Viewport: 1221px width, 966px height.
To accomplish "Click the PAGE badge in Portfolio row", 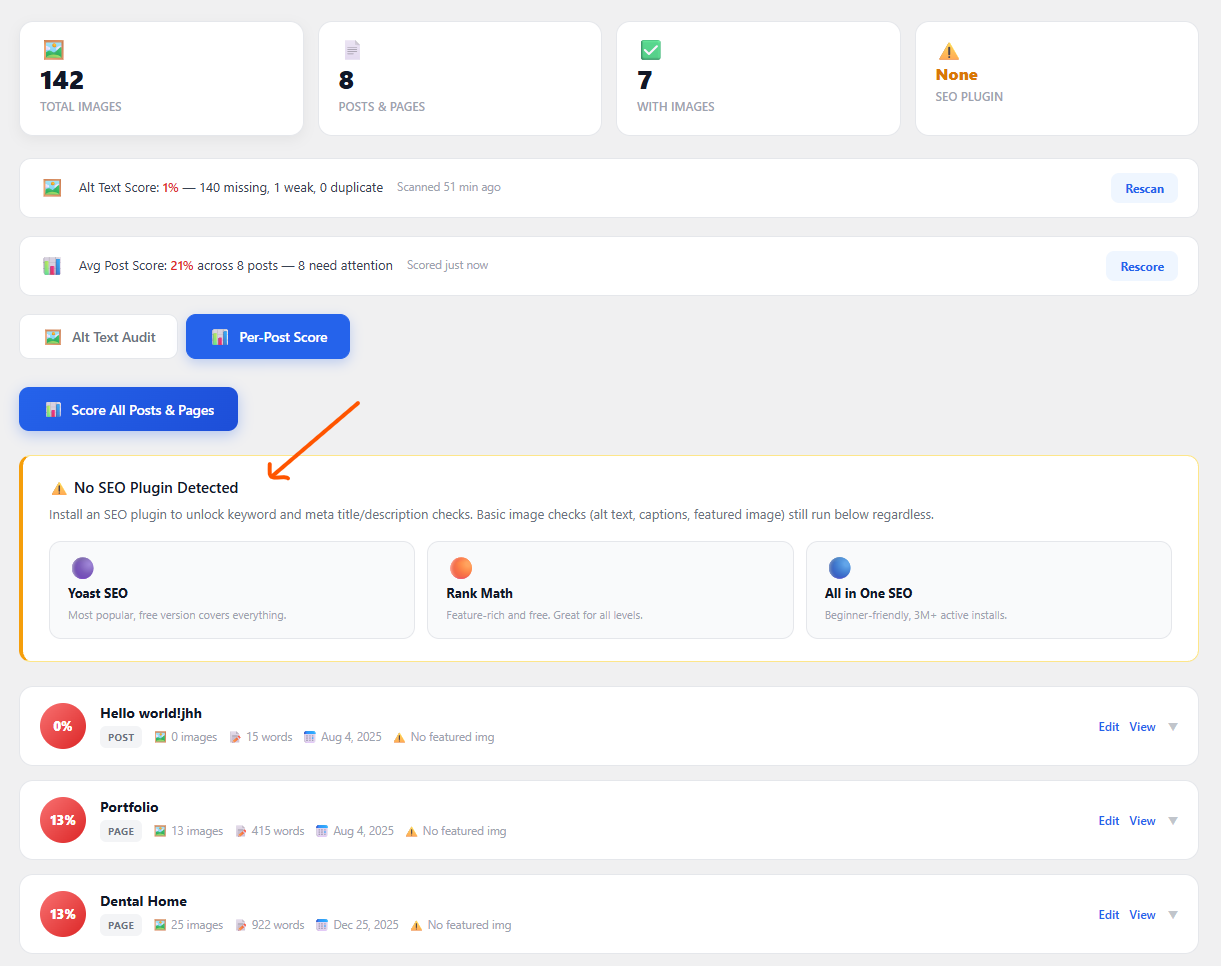I will click(x=121, y=831).
